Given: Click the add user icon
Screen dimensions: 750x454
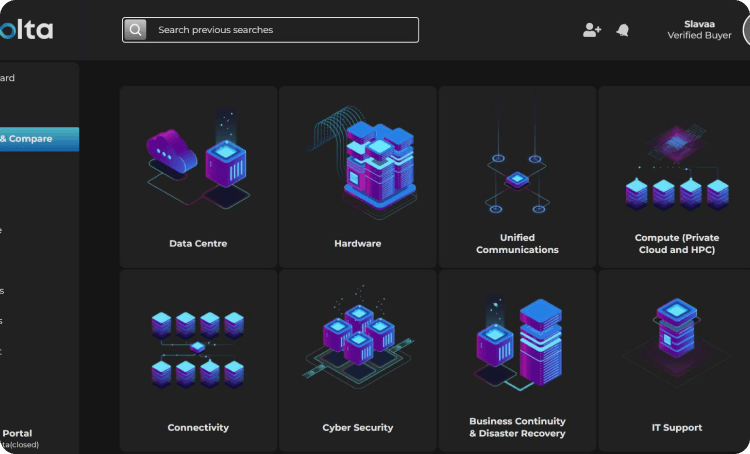Looking at the screenshot, I should [591, 30].
